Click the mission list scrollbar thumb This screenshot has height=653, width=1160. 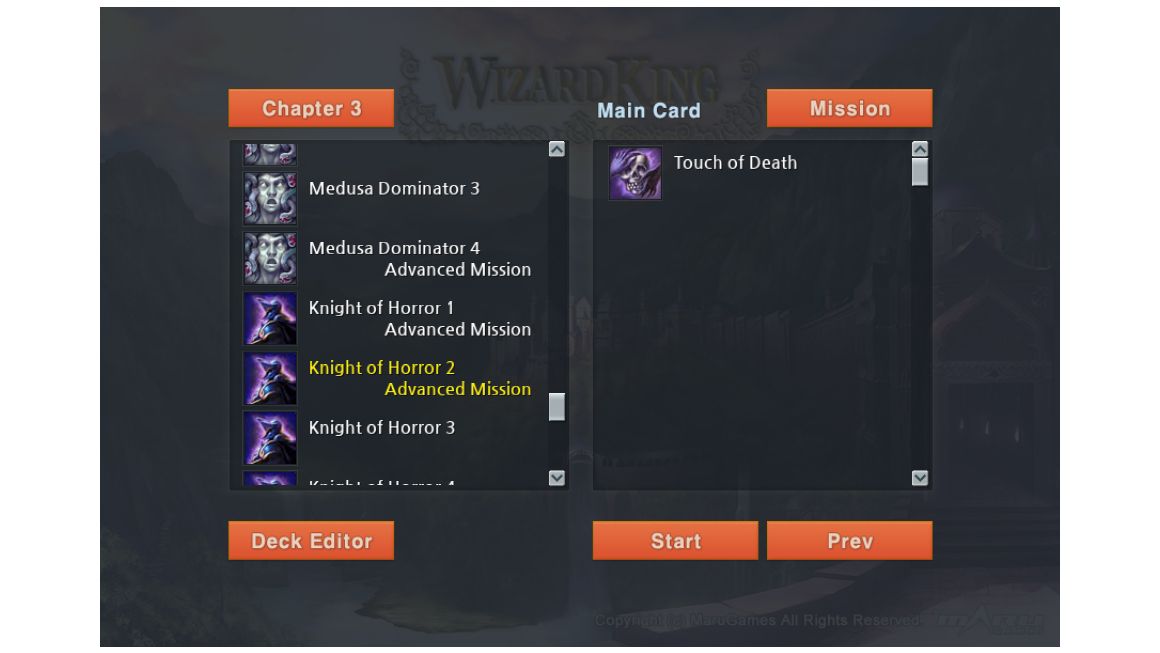pos(557,407)
